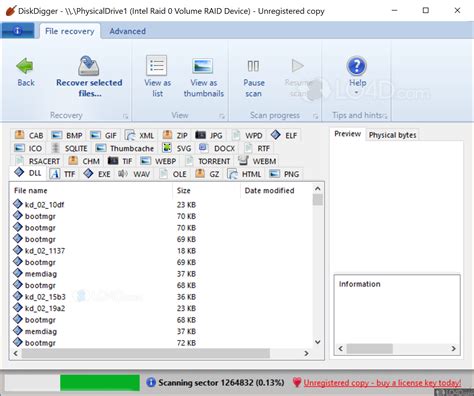Show the BMP file type tab
The image size is (474, 396).
click(67, 135)
